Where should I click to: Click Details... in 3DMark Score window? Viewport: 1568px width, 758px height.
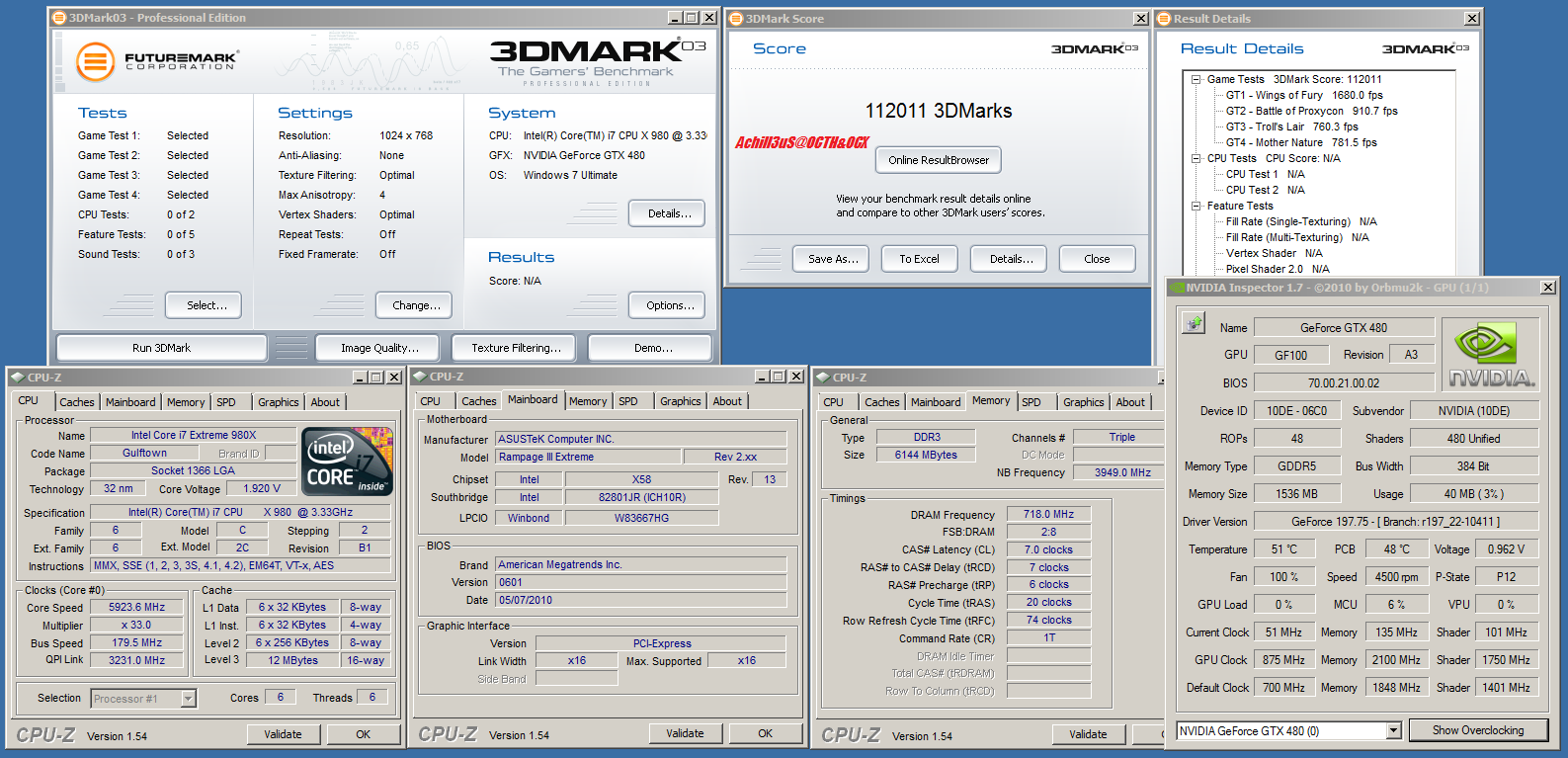(x=1009, y=259)
